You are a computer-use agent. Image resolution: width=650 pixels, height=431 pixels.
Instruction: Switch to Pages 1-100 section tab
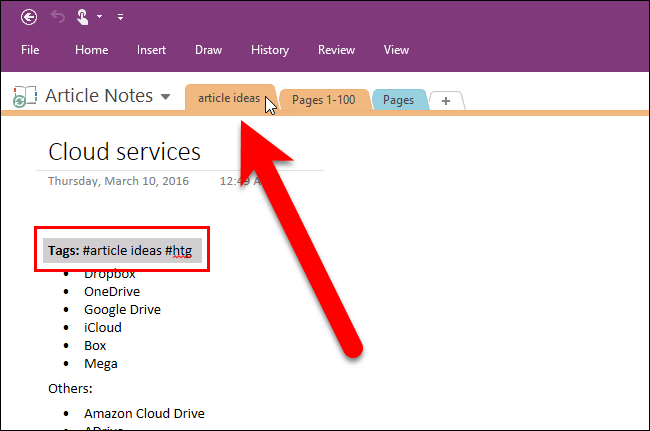pyautogui.click(x=323, y=100)
